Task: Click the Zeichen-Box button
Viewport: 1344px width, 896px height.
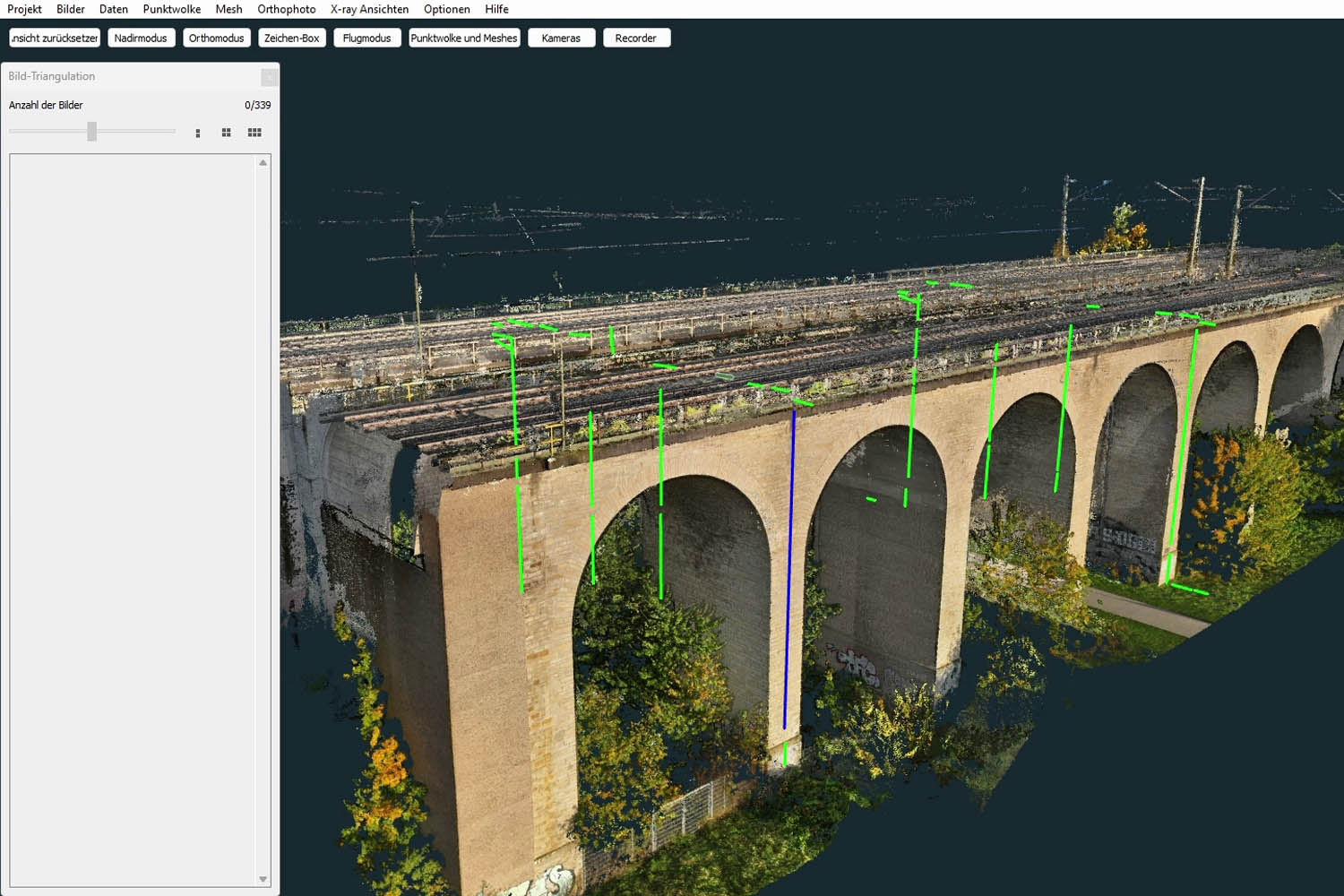Action: coord(291,38)
